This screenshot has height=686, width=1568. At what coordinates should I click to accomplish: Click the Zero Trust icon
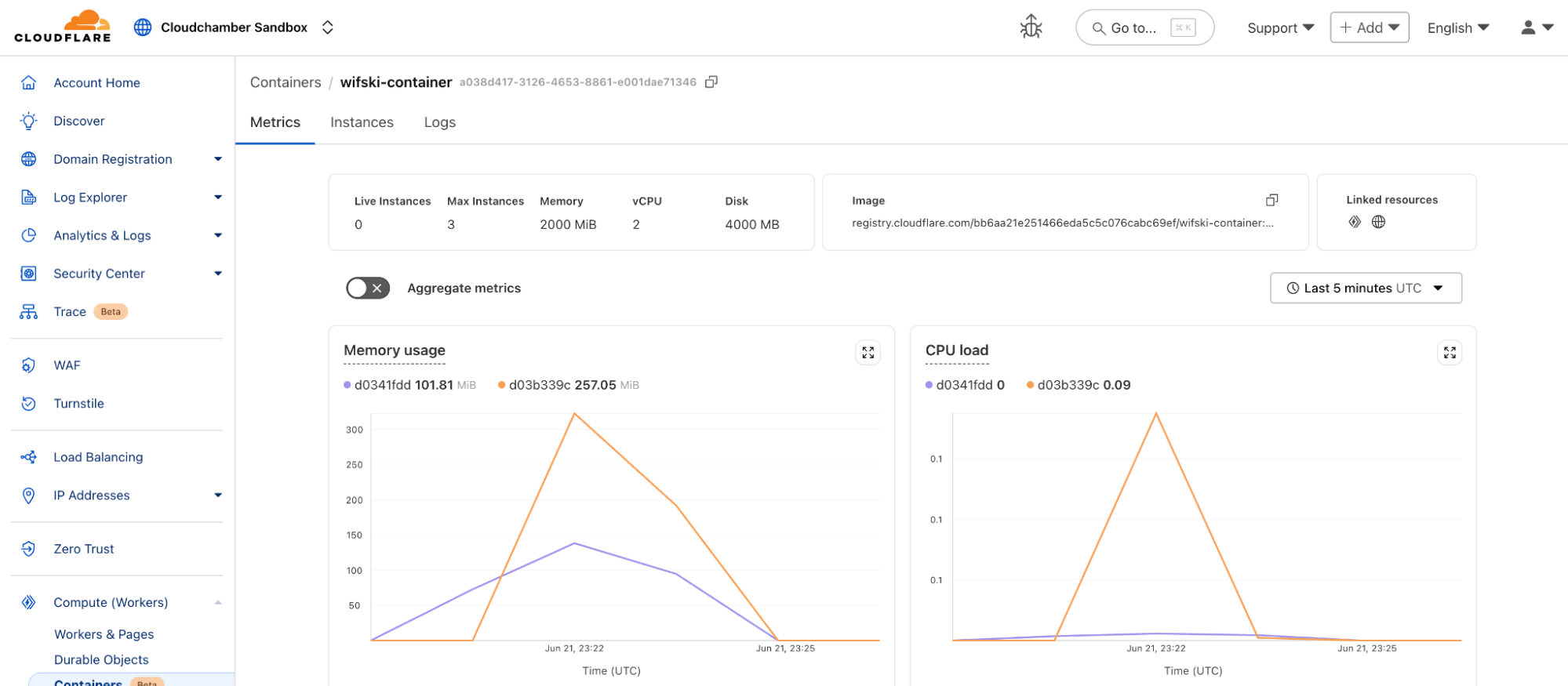tap(29, 549)
